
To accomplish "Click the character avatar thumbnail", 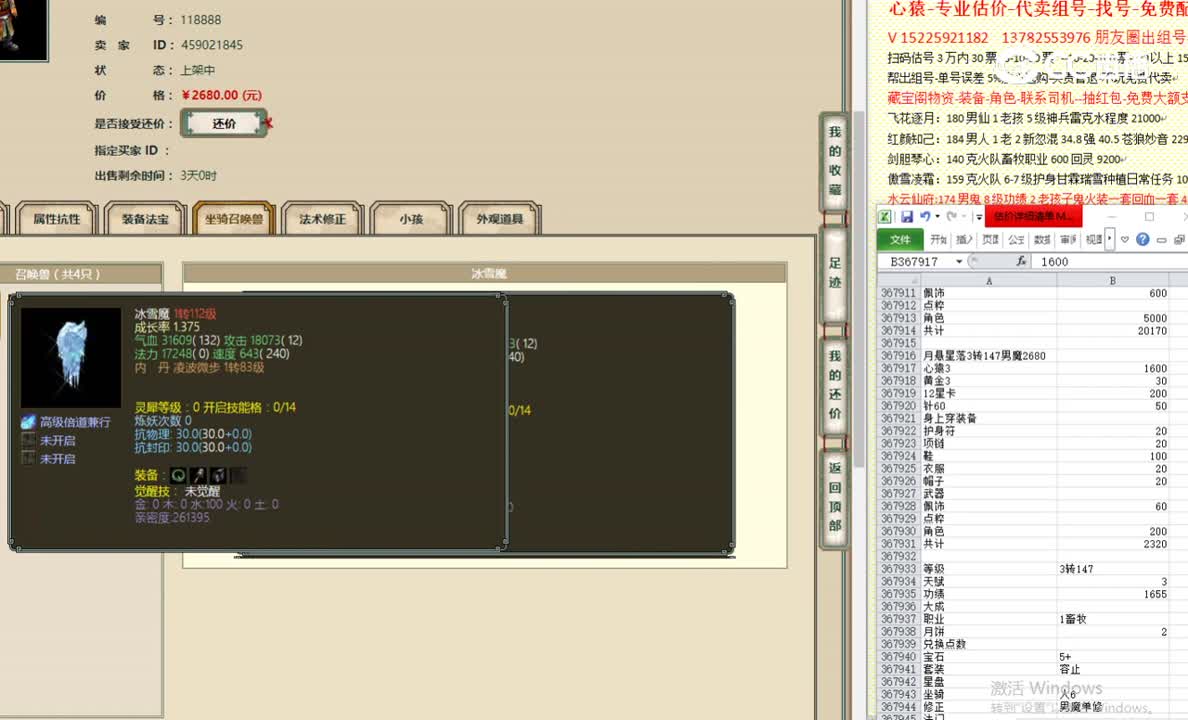I will point(23,30).
